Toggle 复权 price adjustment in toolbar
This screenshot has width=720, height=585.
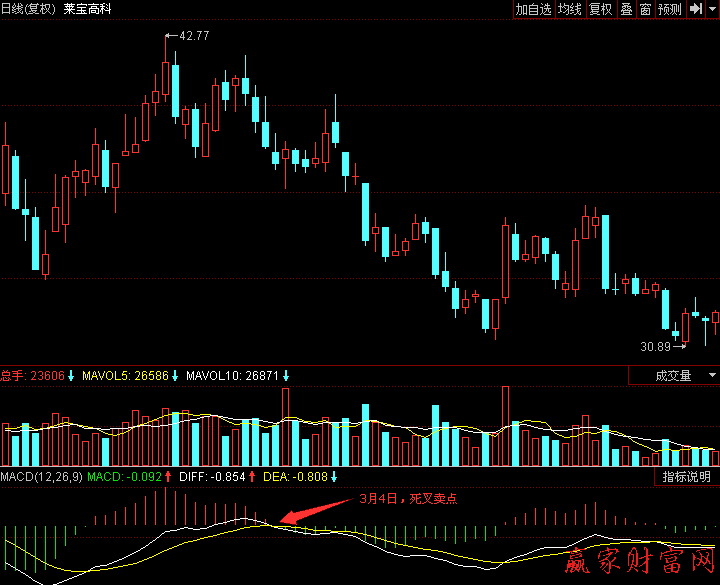click(600, 9)
